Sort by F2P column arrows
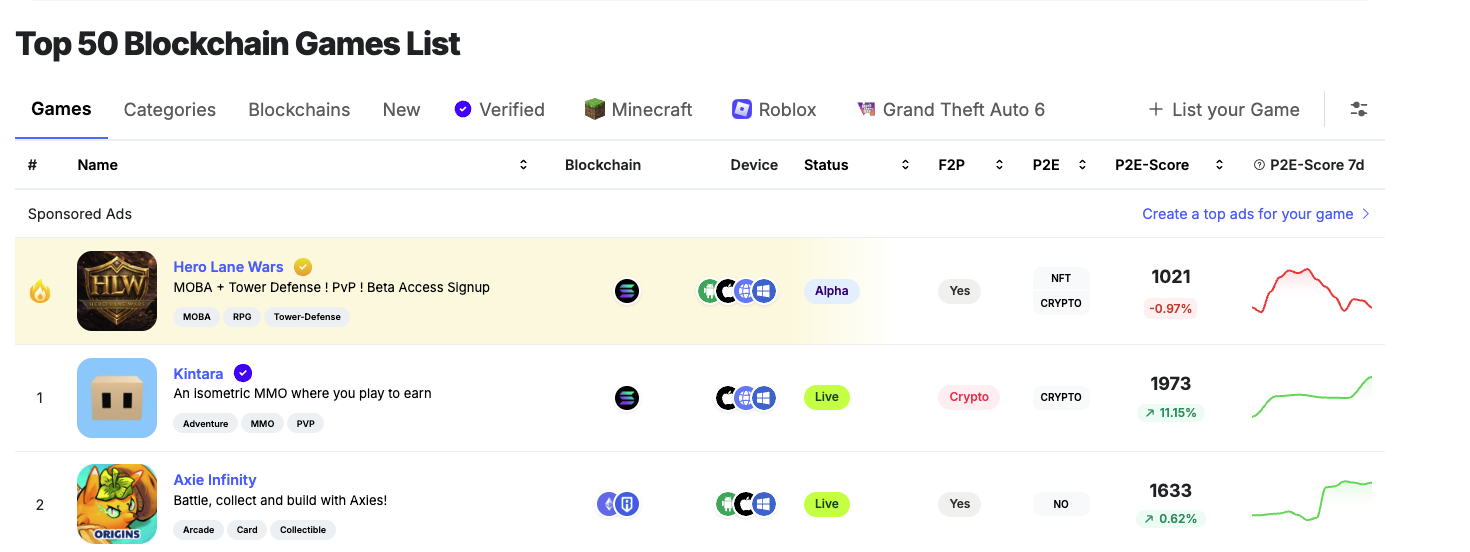The image size is (1470, 552). (x=998, y=165)
